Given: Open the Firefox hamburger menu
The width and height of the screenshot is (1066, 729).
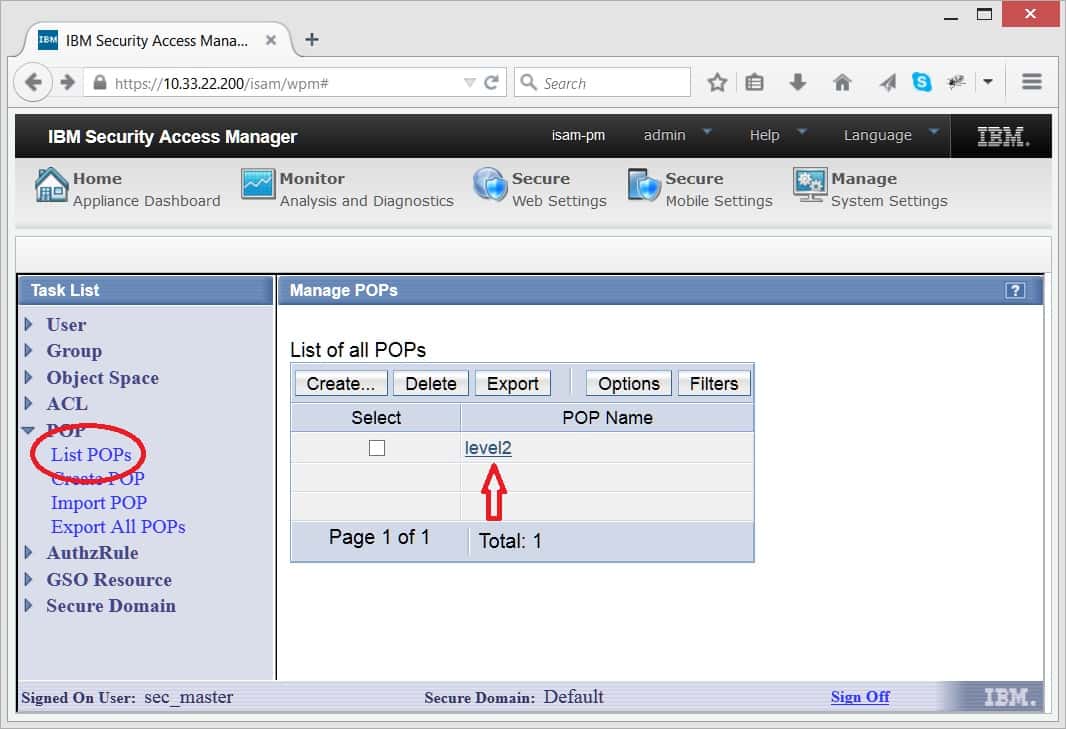Looking at the screenshot, I should [1032, 83].
